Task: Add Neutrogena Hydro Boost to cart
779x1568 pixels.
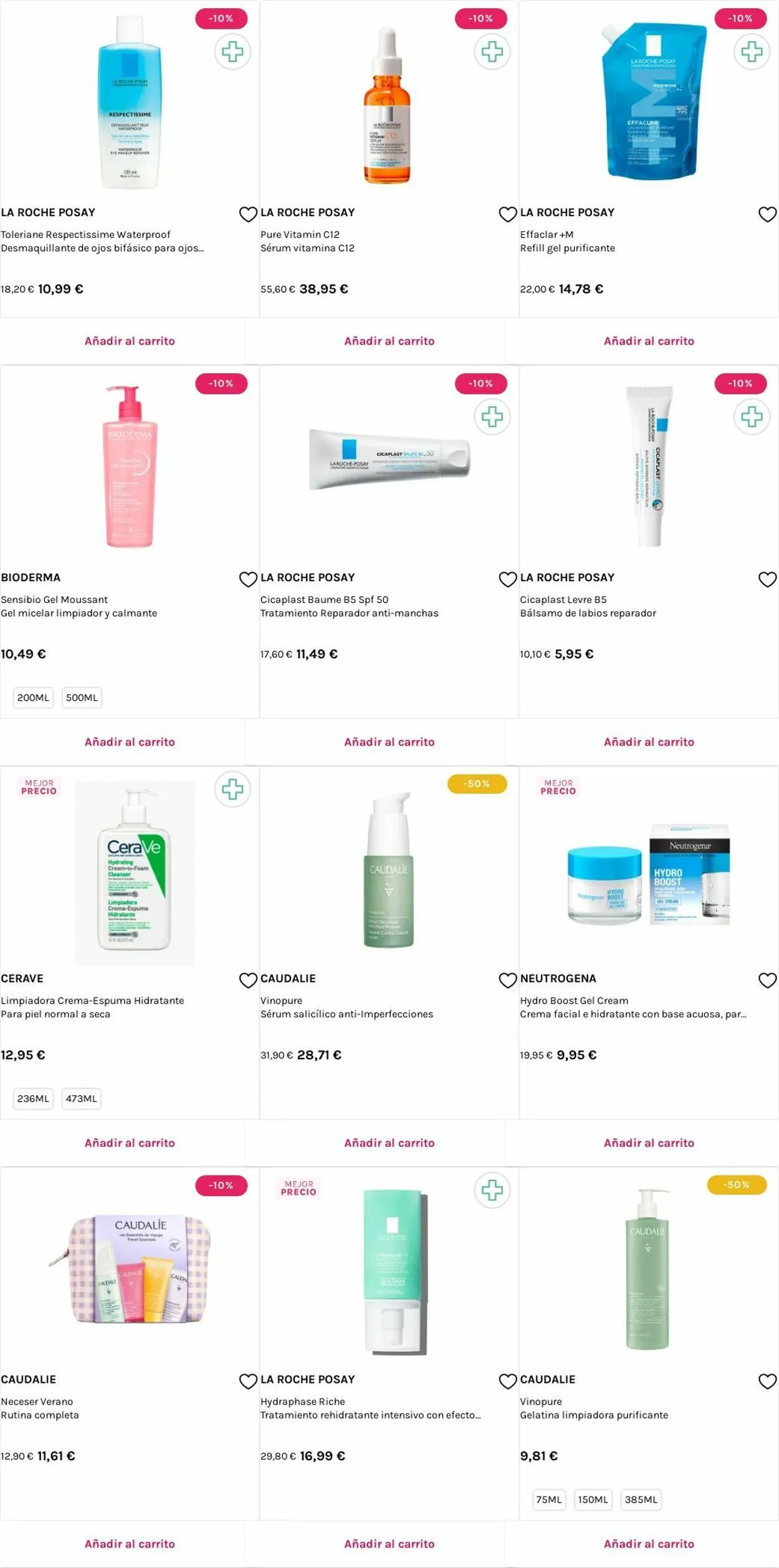Action: [649, 1143]
